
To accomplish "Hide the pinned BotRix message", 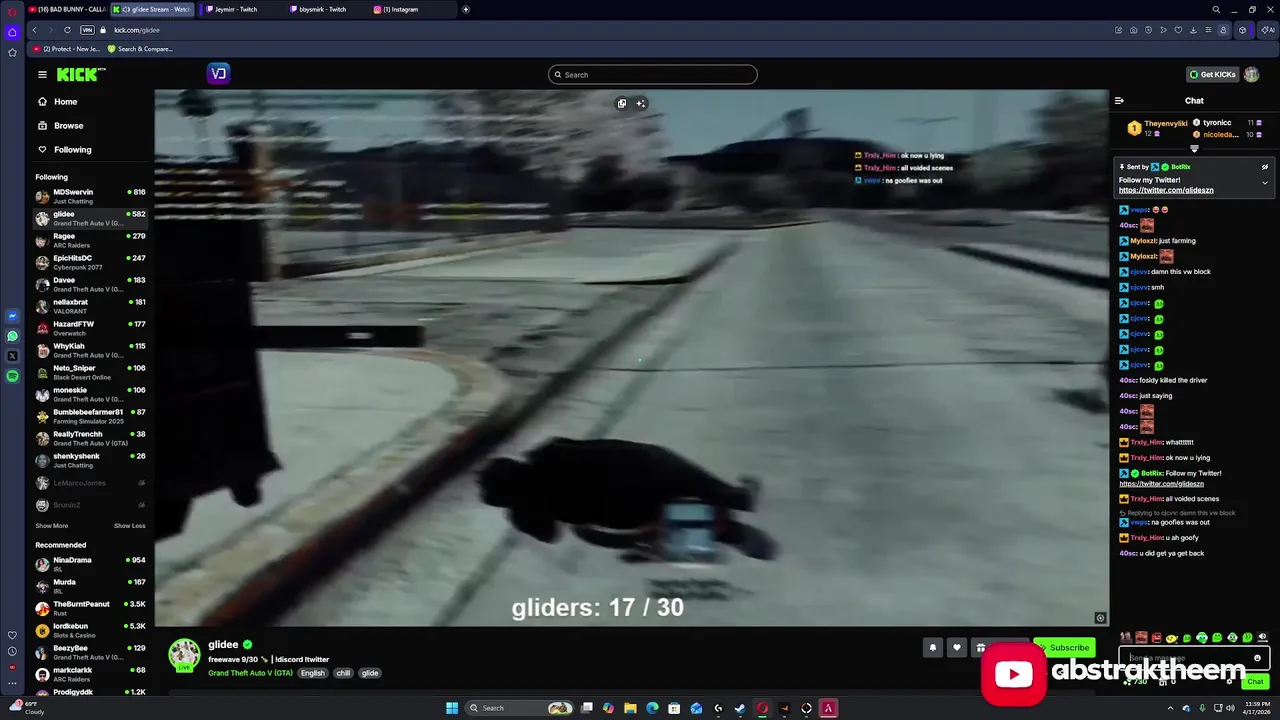I will tap(1264, 167).
